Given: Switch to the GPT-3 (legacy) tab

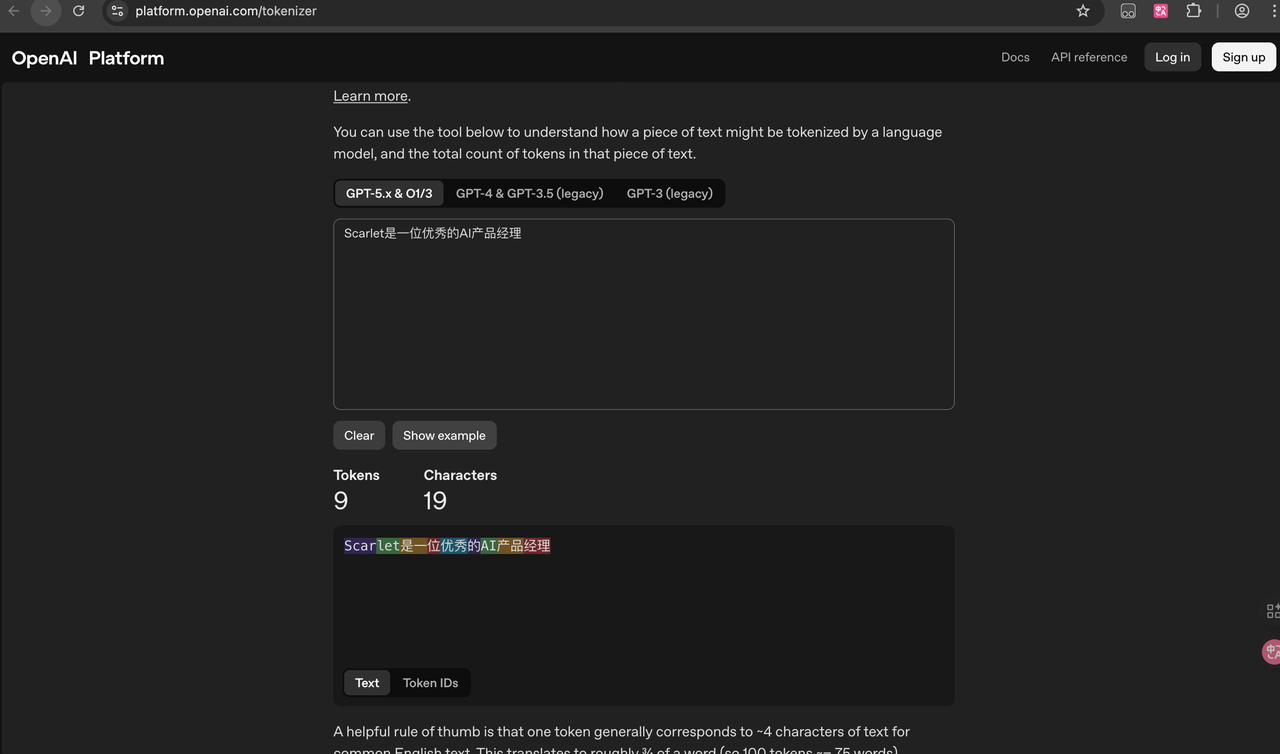Looking at the screenshot, I should click(x=670, y=193).
